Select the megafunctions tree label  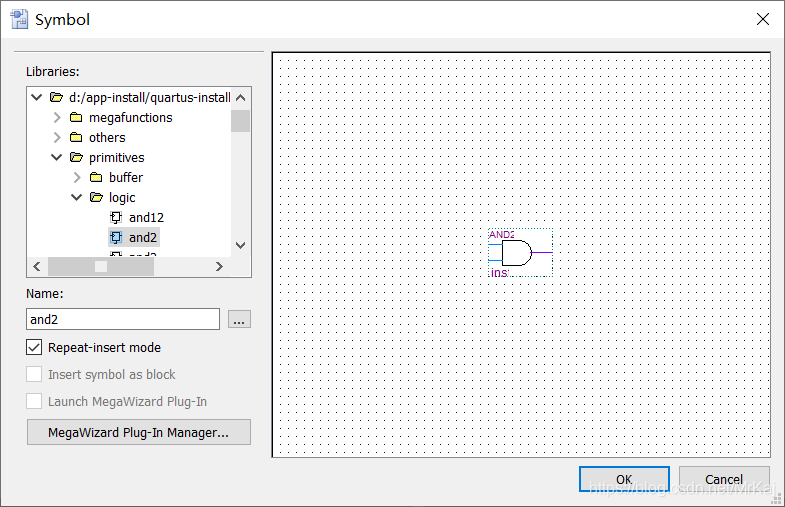coord(131,118)
